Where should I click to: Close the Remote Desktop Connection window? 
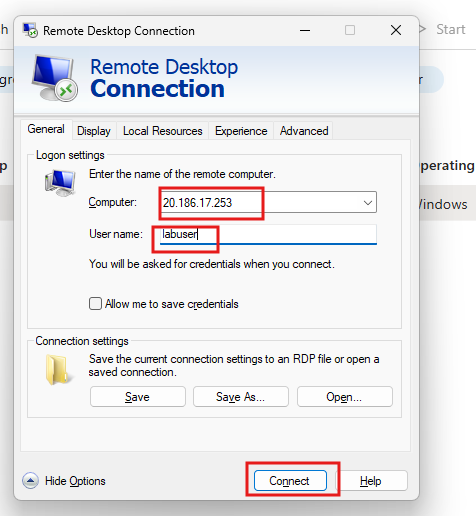pyautogui.click(x=396, y=30)
